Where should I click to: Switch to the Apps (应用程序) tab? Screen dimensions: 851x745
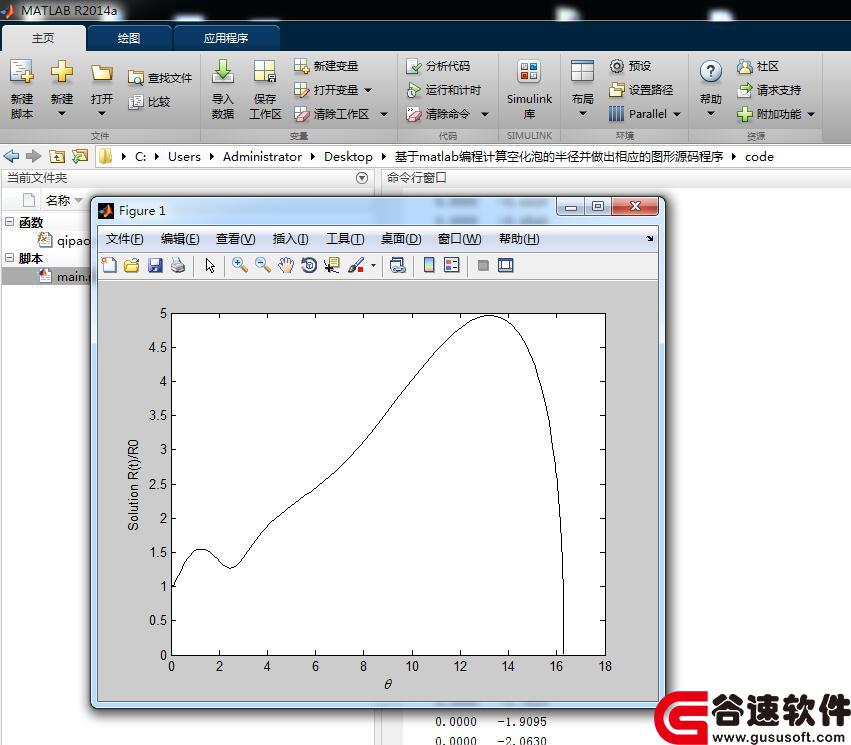226,38
